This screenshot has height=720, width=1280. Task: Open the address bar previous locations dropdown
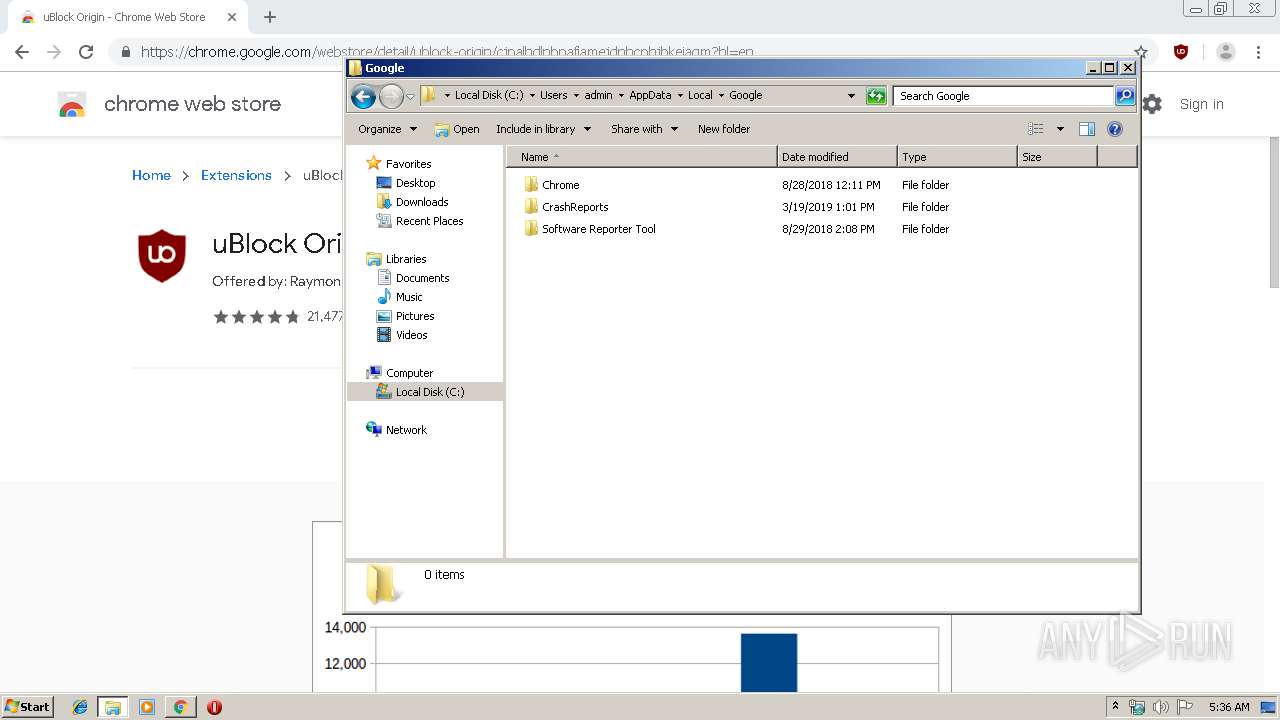(x=851, y=96)
